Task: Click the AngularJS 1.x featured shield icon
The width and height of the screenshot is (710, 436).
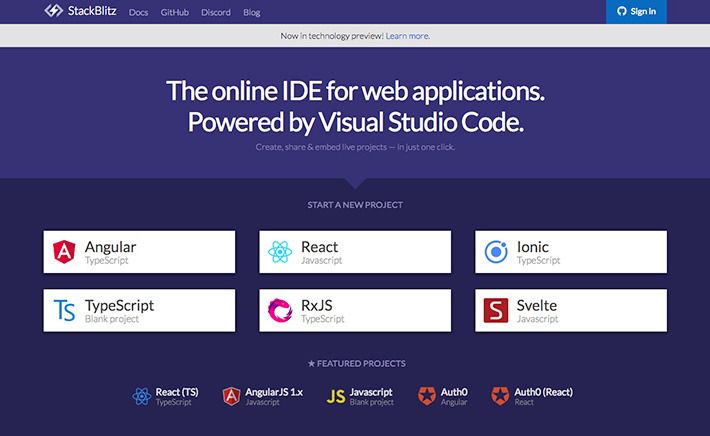Action: [x=231, y=396]
